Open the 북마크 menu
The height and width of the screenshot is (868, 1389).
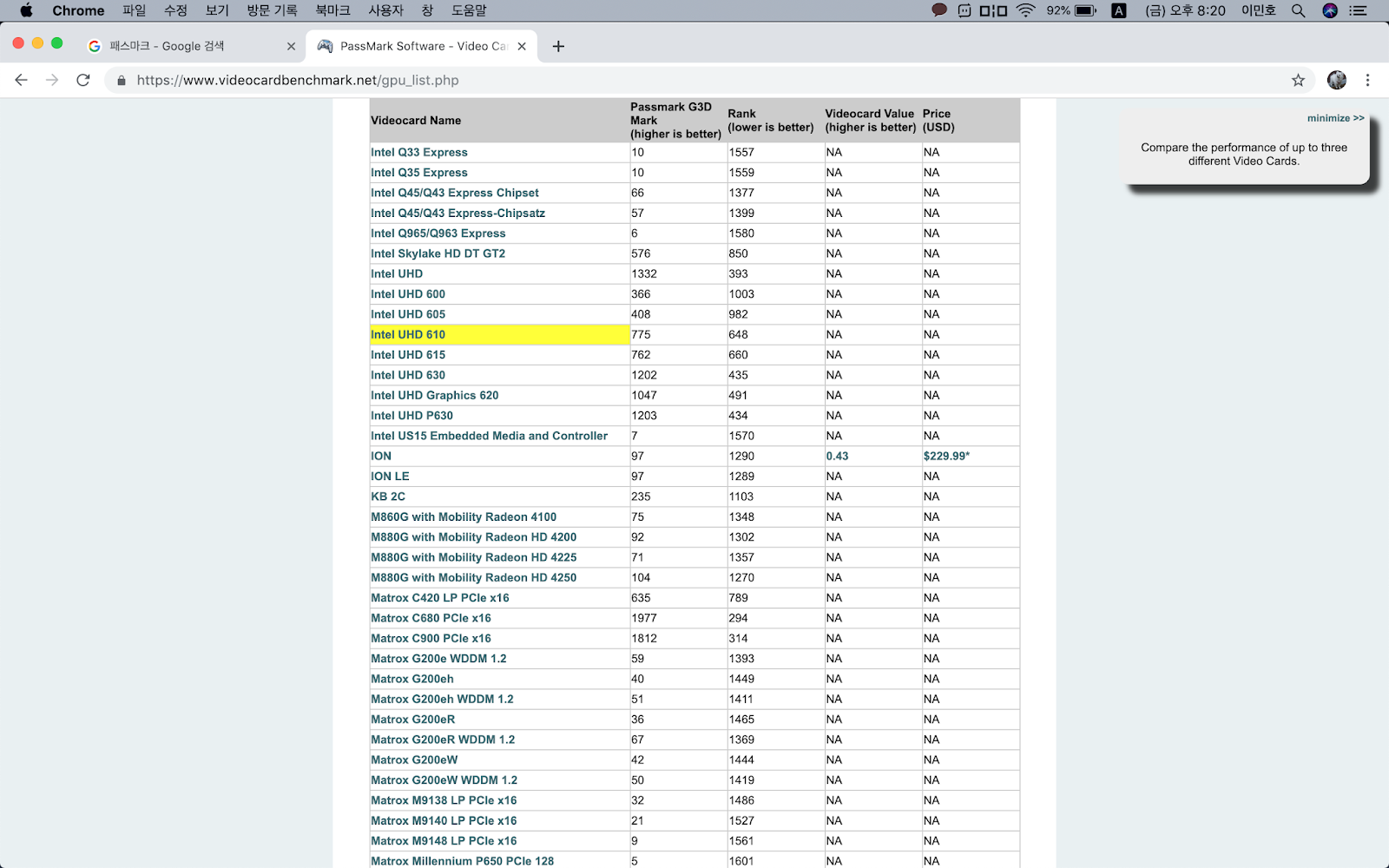(x=332, y=10)
